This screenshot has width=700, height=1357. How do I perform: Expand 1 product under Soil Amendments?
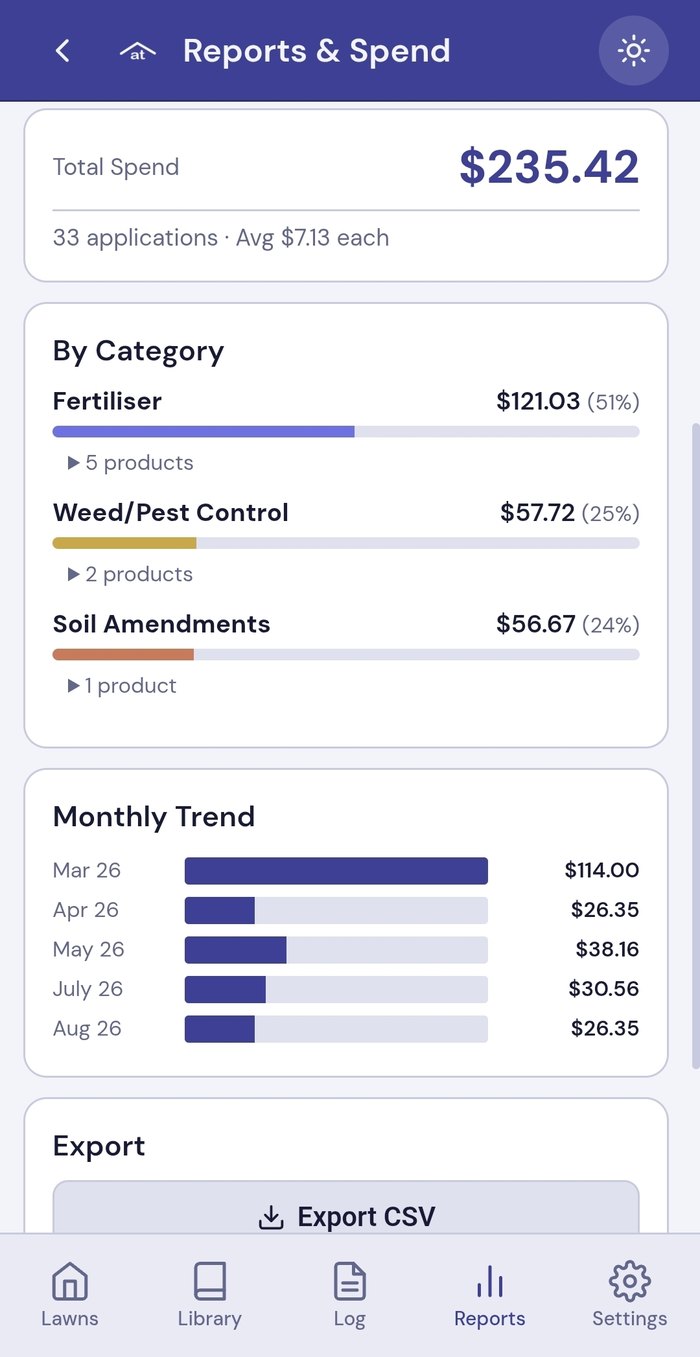coord(122,686)
